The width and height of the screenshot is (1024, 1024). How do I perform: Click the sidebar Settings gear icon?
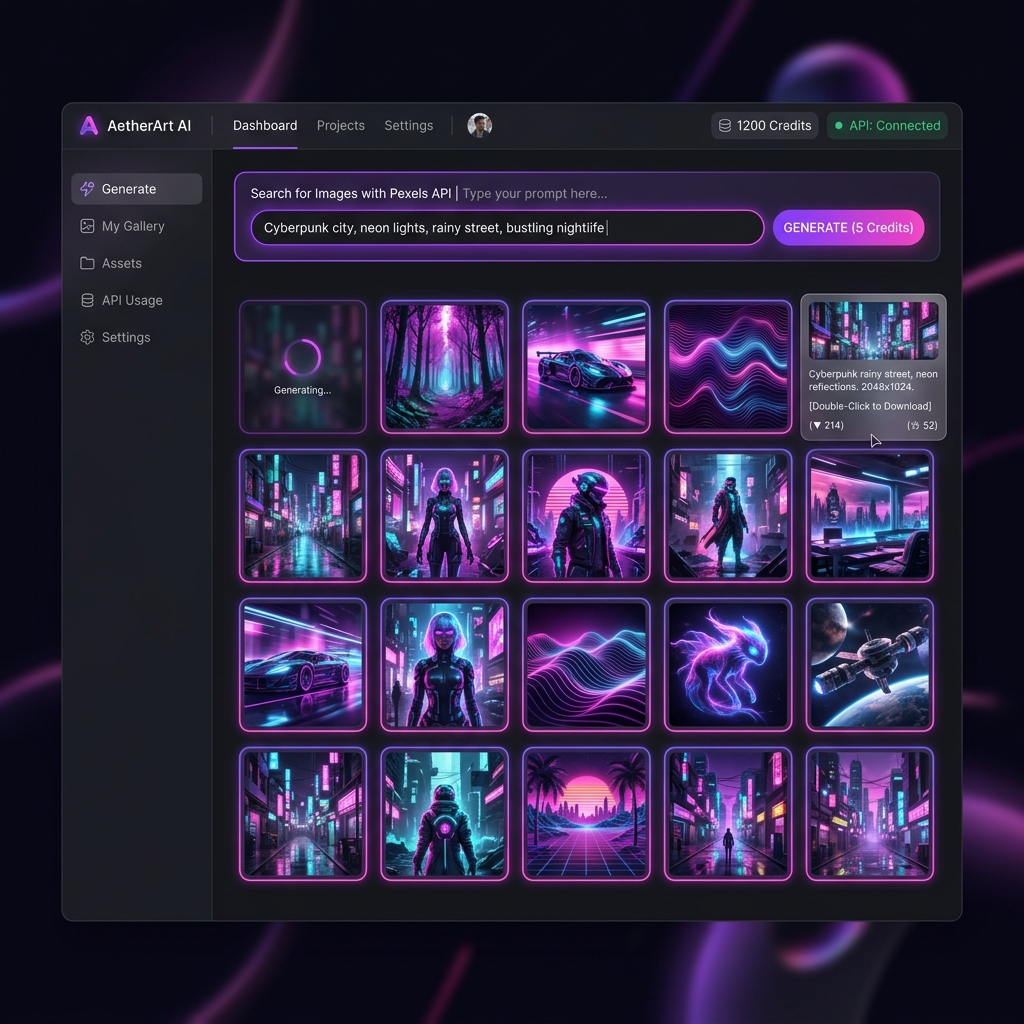(87, 337)
